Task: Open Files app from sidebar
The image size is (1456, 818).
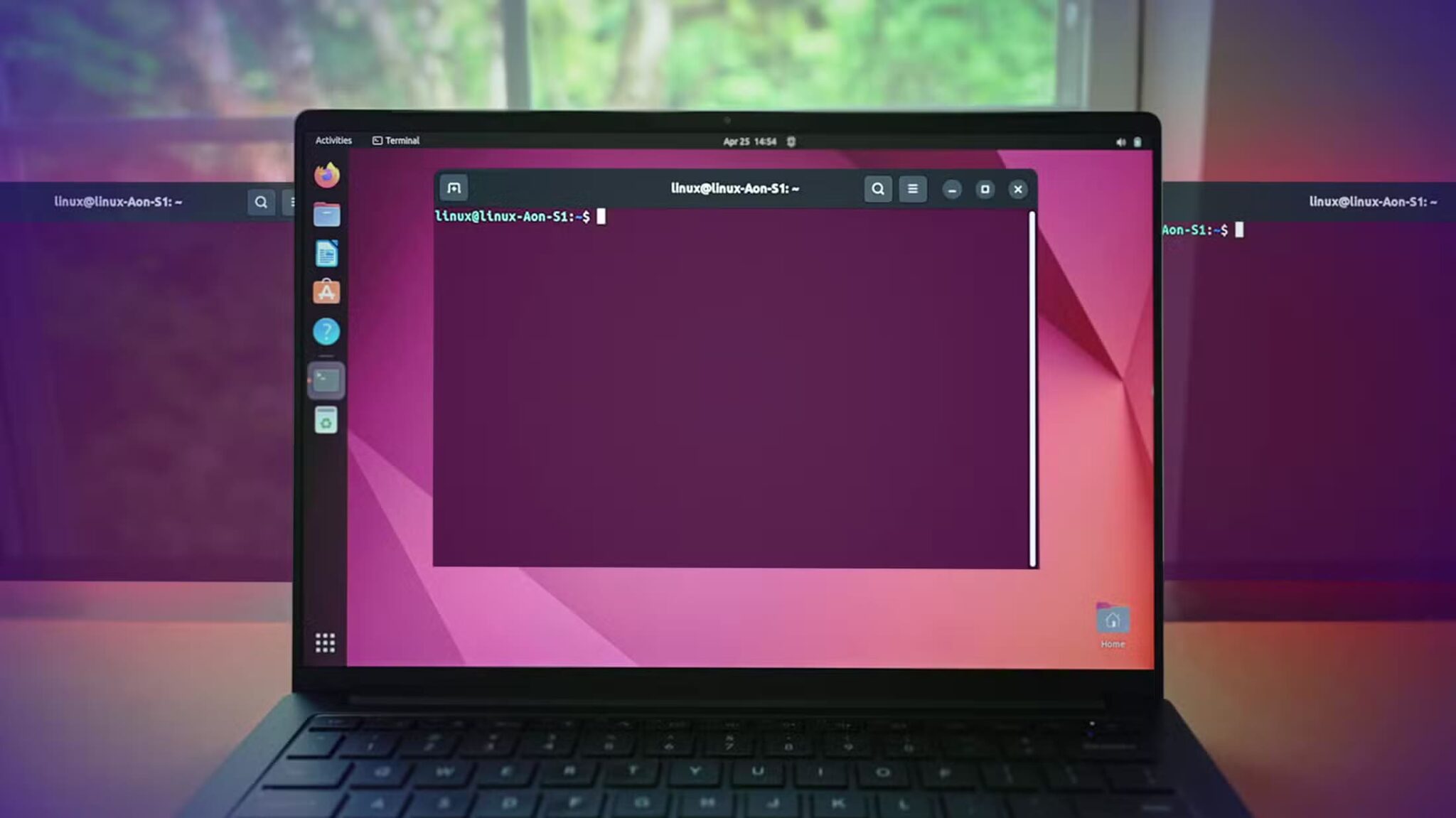Action: 327,214
